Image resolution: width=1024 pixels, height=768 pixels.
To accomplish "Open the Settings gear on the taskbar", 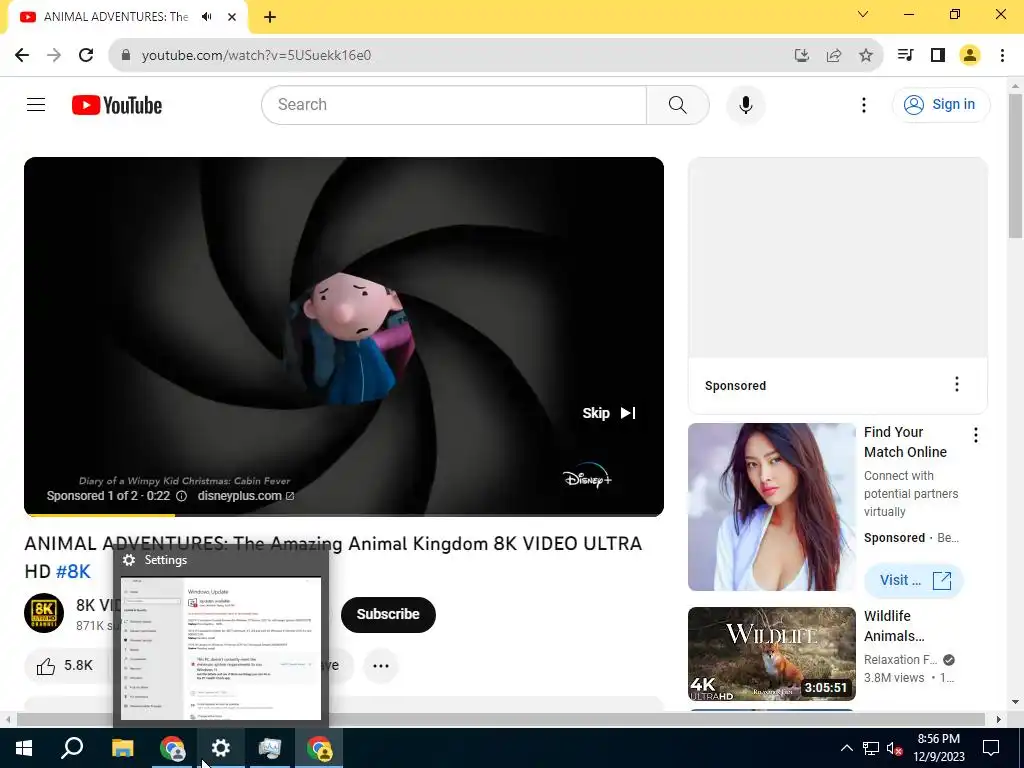I will pos(221,748).
